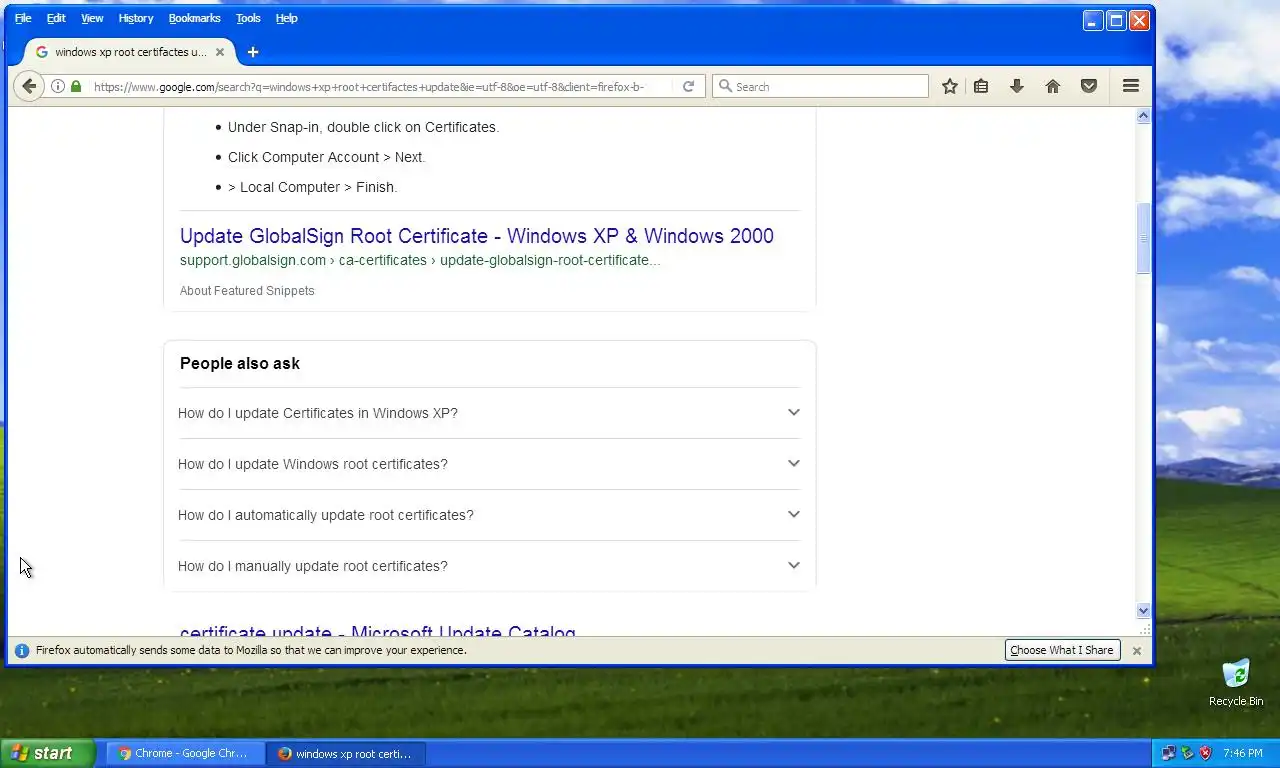Click the red security shield tray icon
Image resolution: width=1280 pixels, height=768 pixels.
[1206, 753]
